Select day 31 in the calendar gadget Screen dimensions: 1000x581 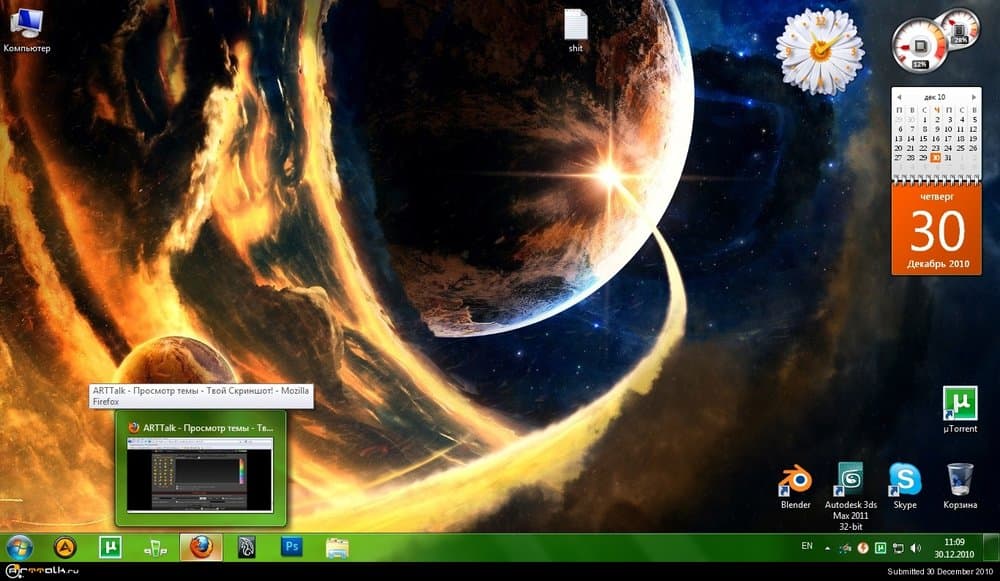949,157
